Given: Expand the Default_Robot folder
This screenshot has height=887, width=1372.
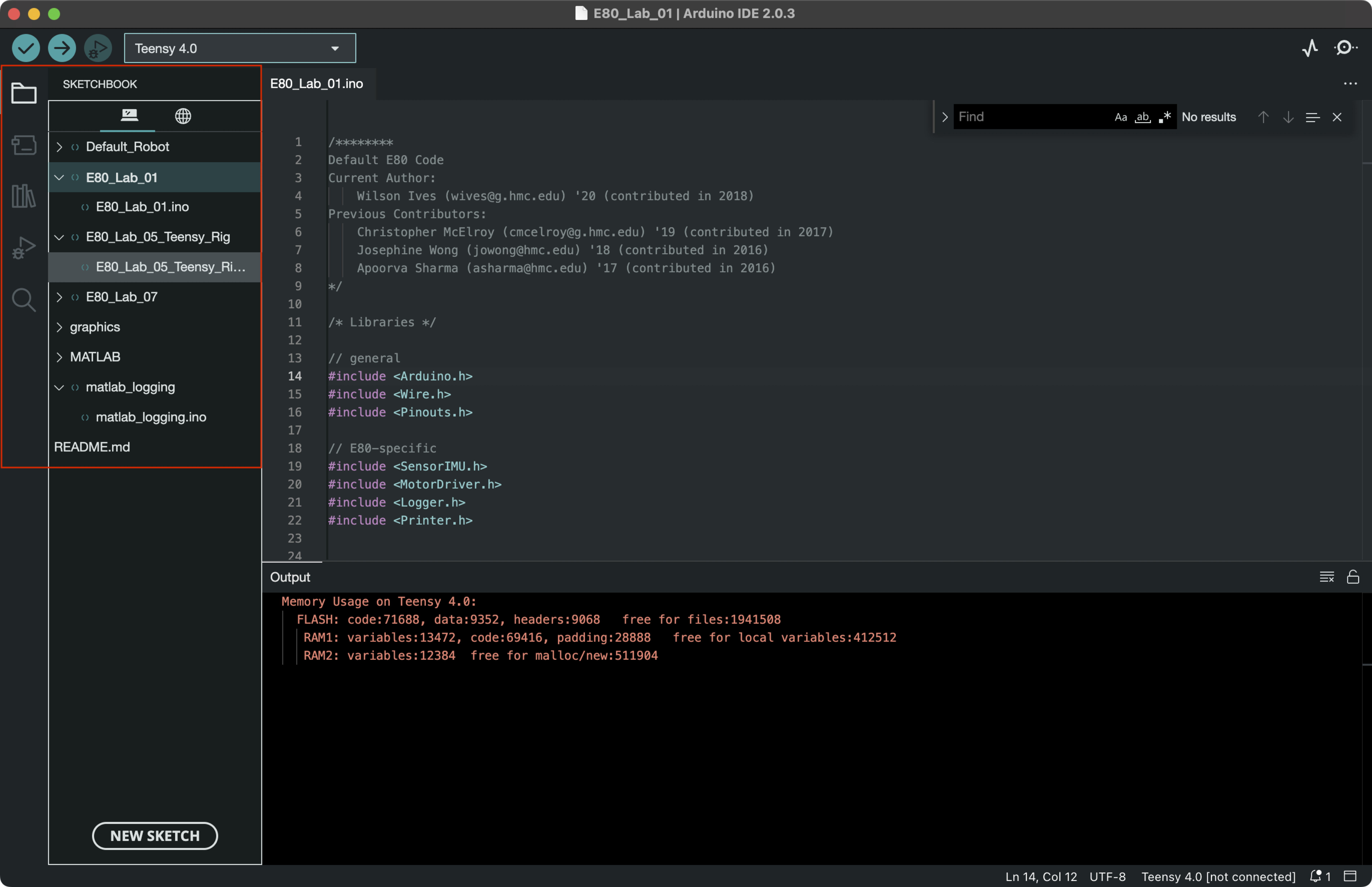Looking at the screenshot, I should (x=59, y=147).
